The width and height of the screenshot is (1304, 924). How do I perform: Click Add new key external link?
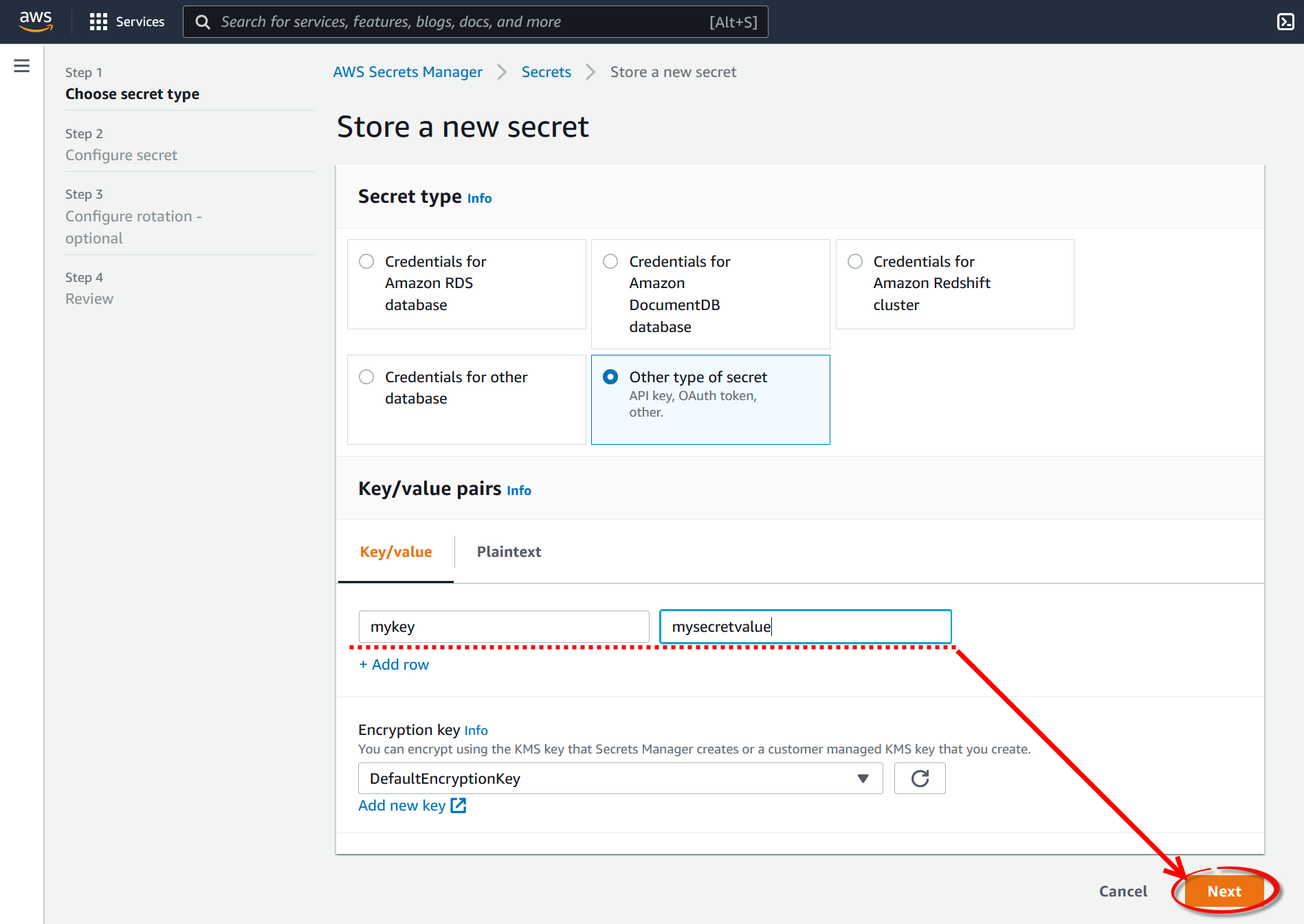coord(412,806)
